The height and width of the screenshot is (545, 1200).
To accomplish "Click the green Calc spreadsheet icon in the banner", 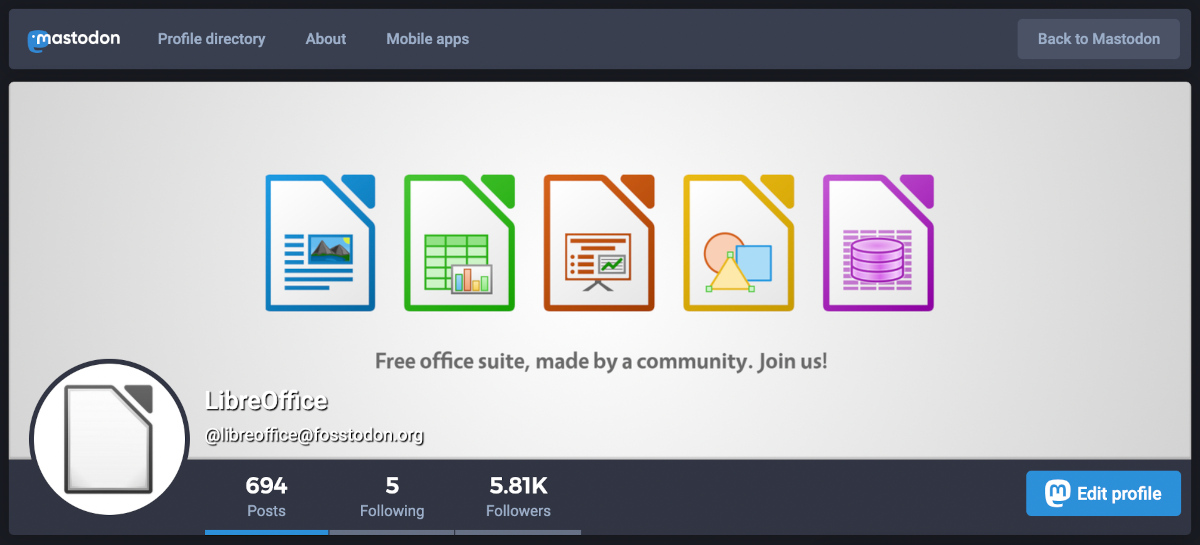I will click(x=459, y=243).
